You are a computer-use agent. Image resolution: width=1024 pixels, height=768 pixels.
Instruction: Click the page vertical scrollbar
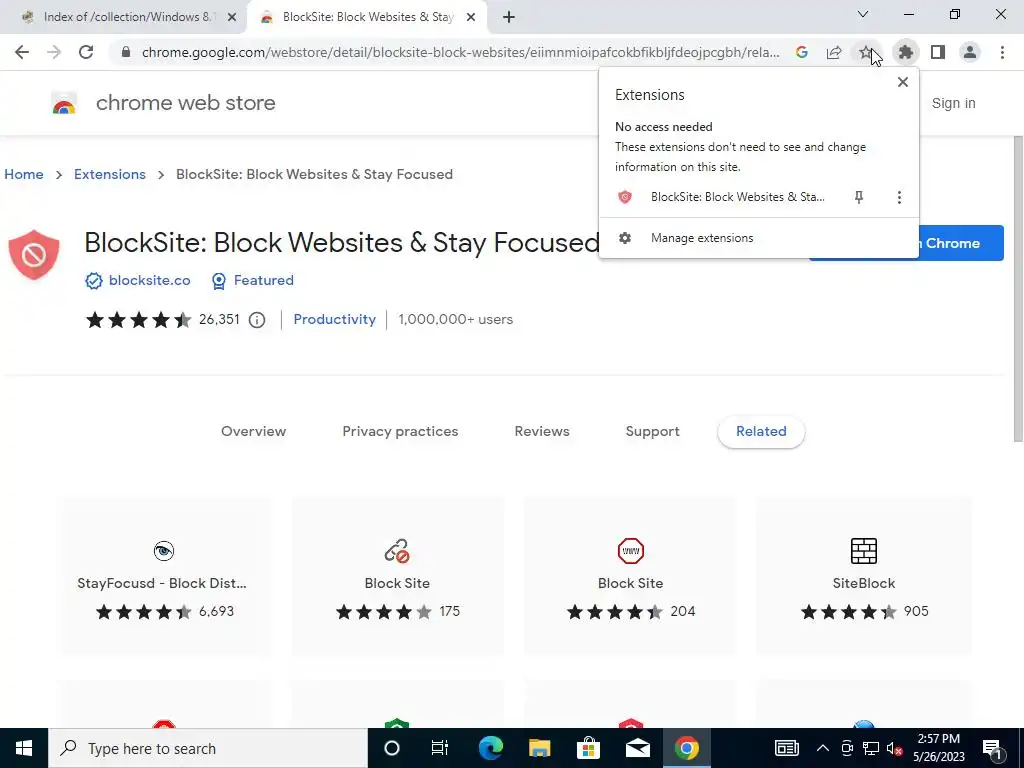tap(1018, 289)
